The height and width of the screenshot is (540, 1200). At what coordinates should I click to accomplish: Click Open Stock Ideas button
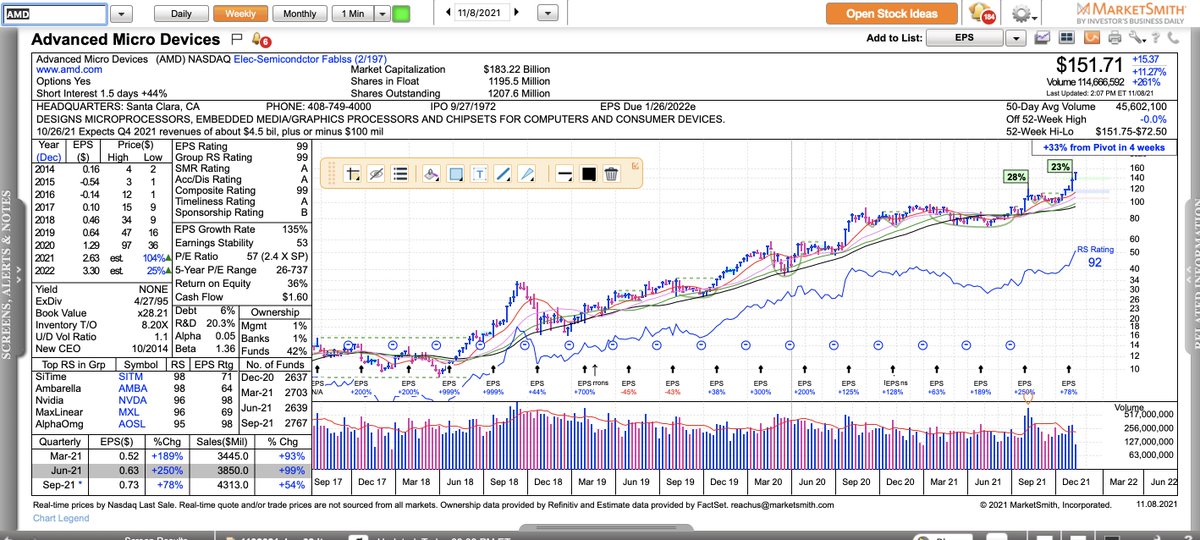click(891, 13)
